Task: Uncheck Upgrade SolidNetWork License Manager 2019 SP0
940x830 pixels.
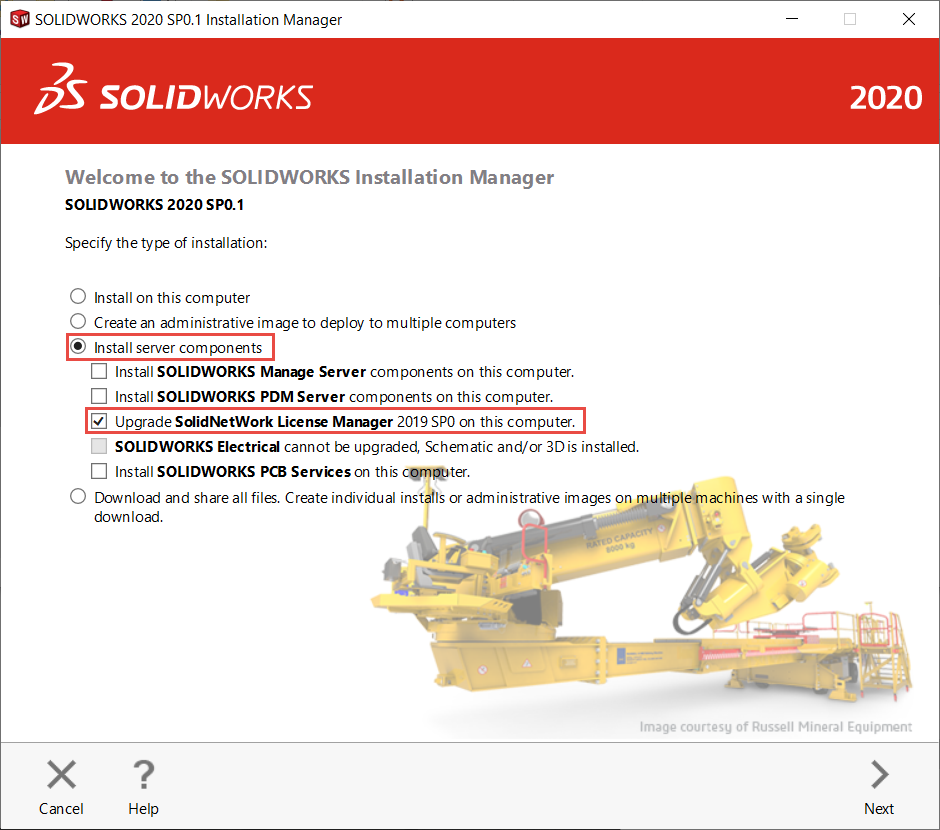Action: 99,421
